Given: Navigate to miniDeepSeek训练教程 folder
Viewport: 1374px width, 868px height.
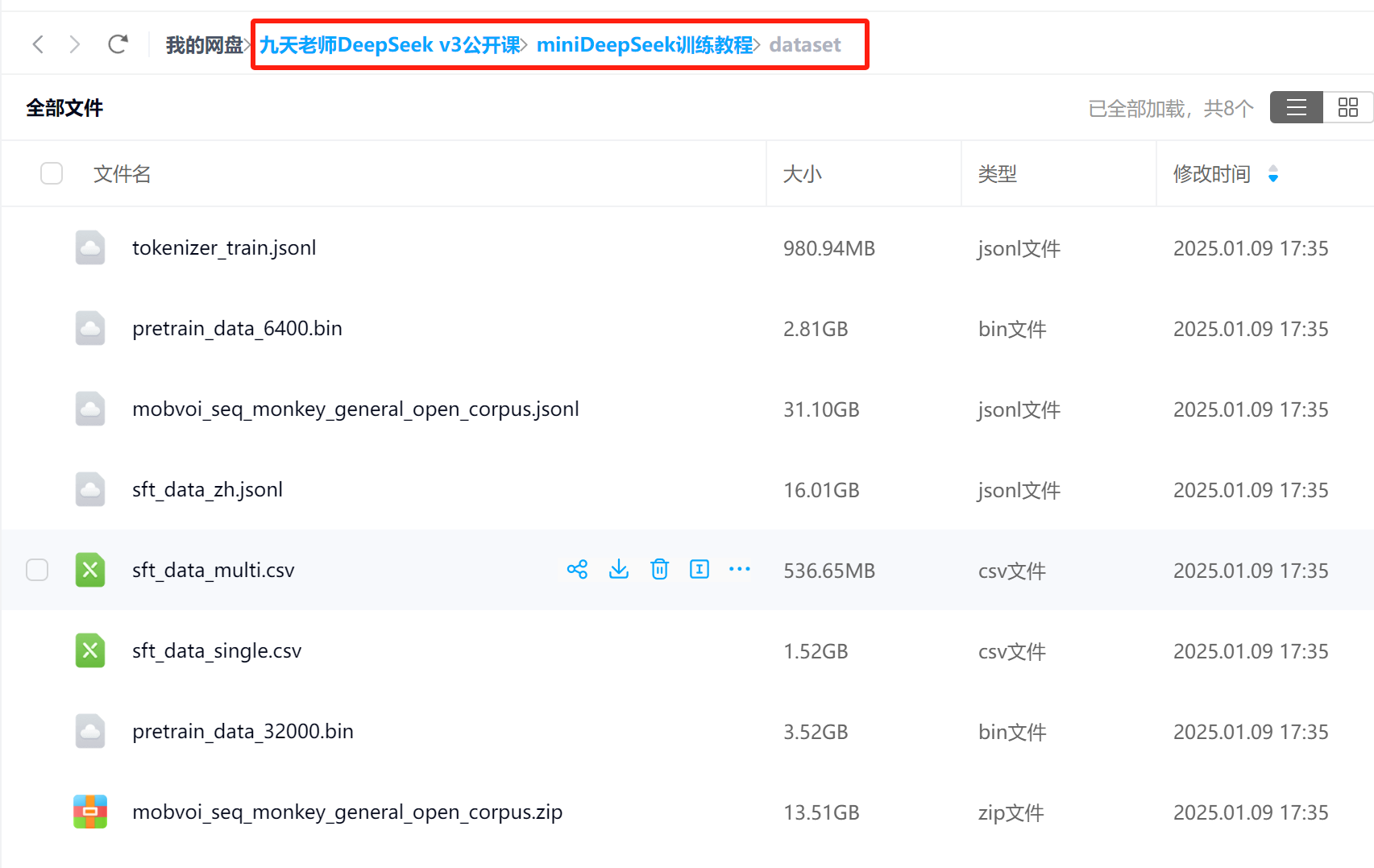Looking at the screenshot, I should coord(645,45).
